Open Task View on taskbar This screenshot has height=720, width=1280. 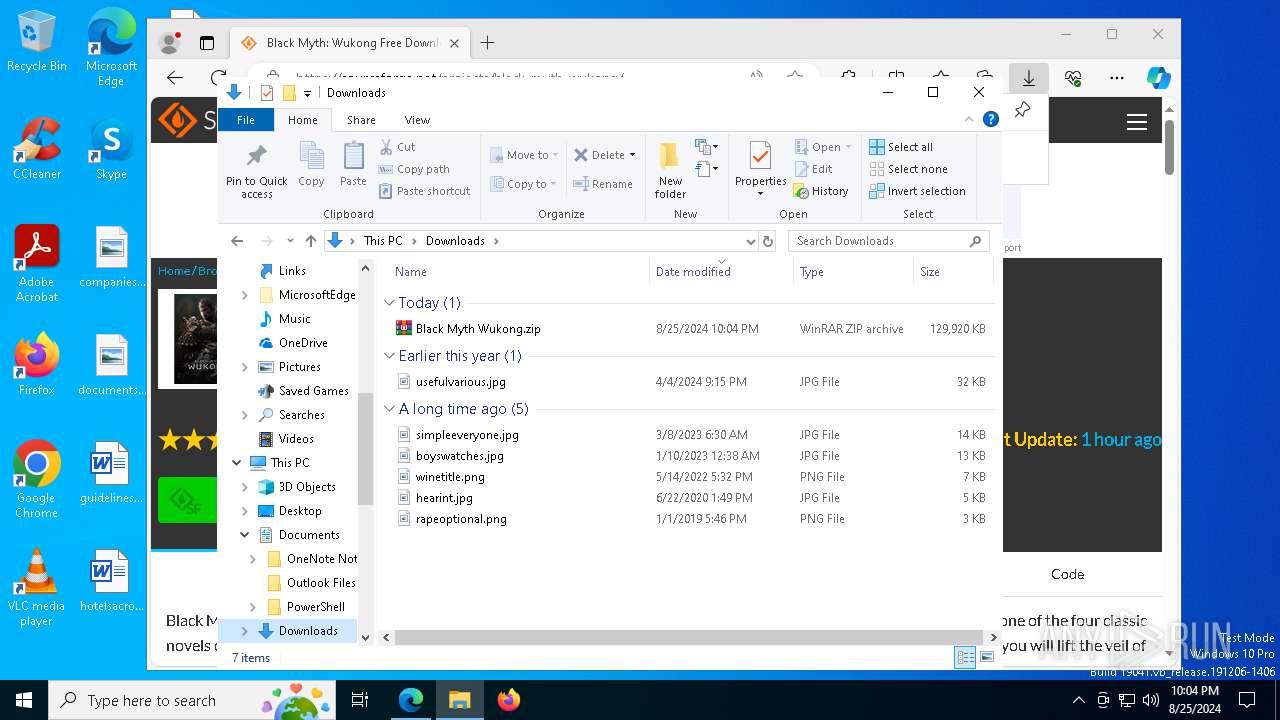point(360,700)
